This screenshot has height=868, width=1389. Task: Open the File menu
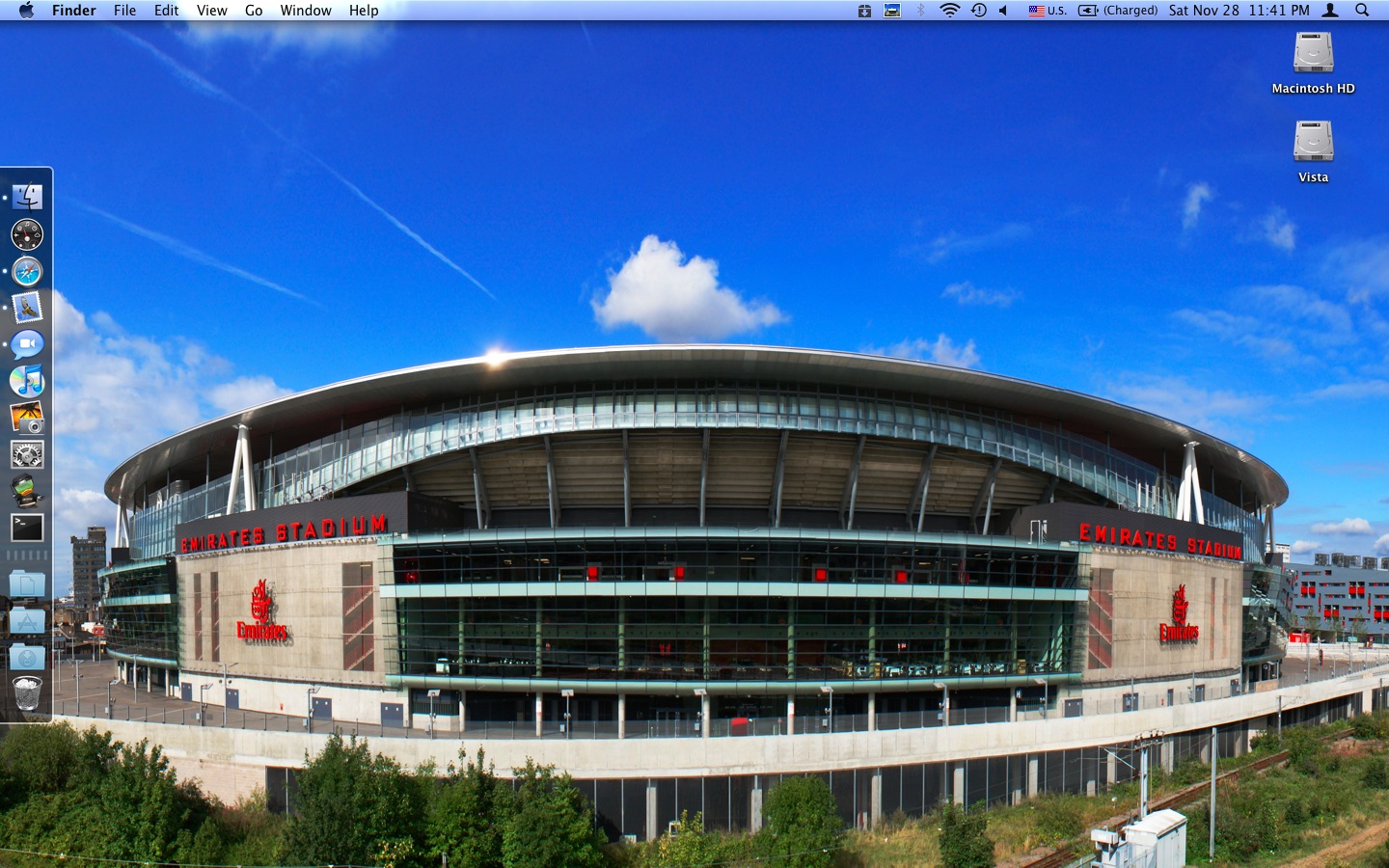coord(124,10)
